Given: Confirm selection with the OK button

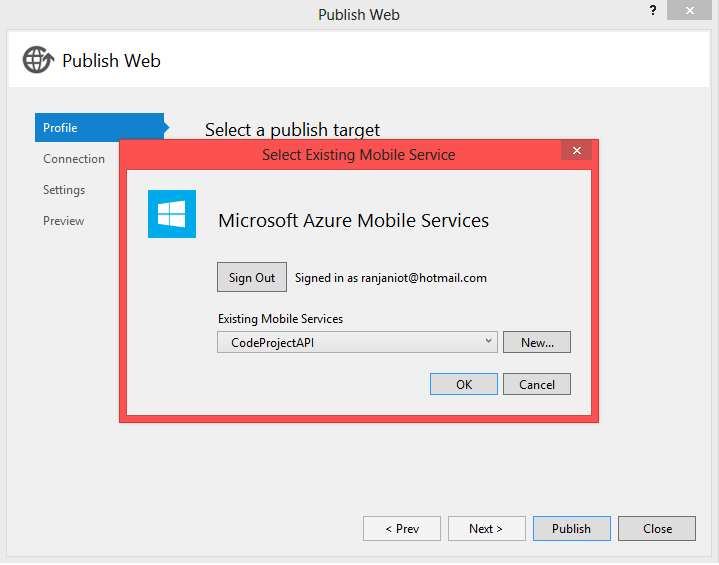Looking at the screenshot, I should [x=464, y=384].
